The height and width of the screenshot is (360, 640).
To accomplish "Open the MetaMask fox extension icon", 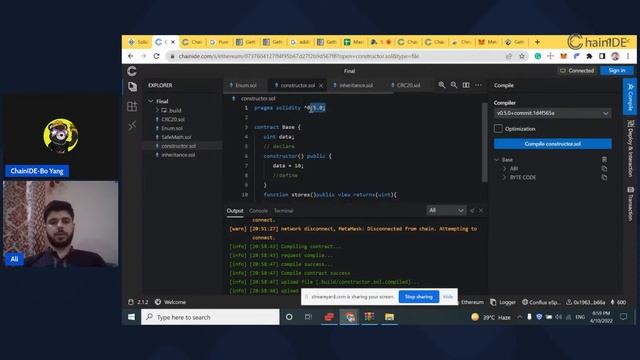I will [564, 56].
